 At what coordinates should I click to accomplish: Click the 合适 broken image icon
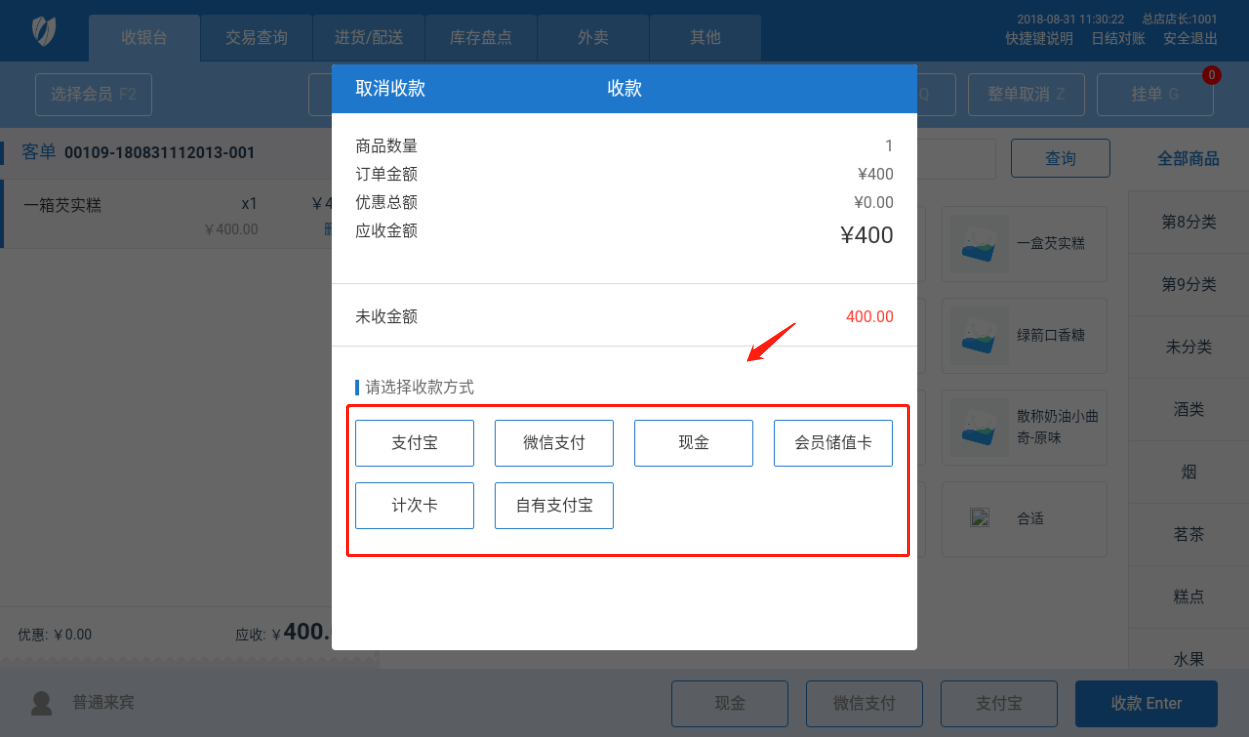(979, 518)
